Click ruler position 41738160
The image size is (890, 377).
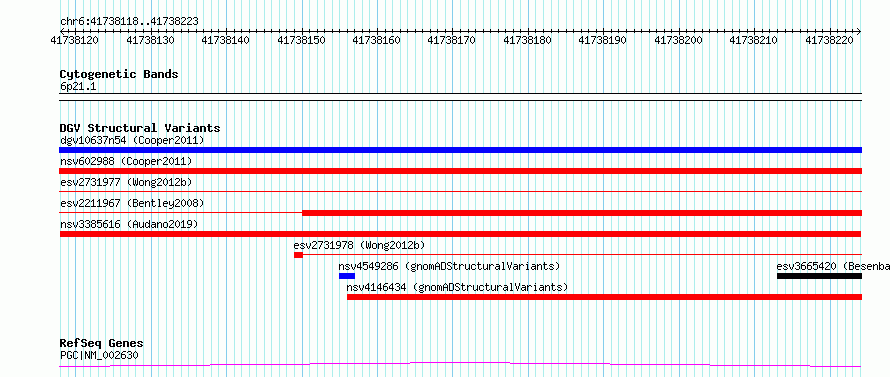point(377,40)
